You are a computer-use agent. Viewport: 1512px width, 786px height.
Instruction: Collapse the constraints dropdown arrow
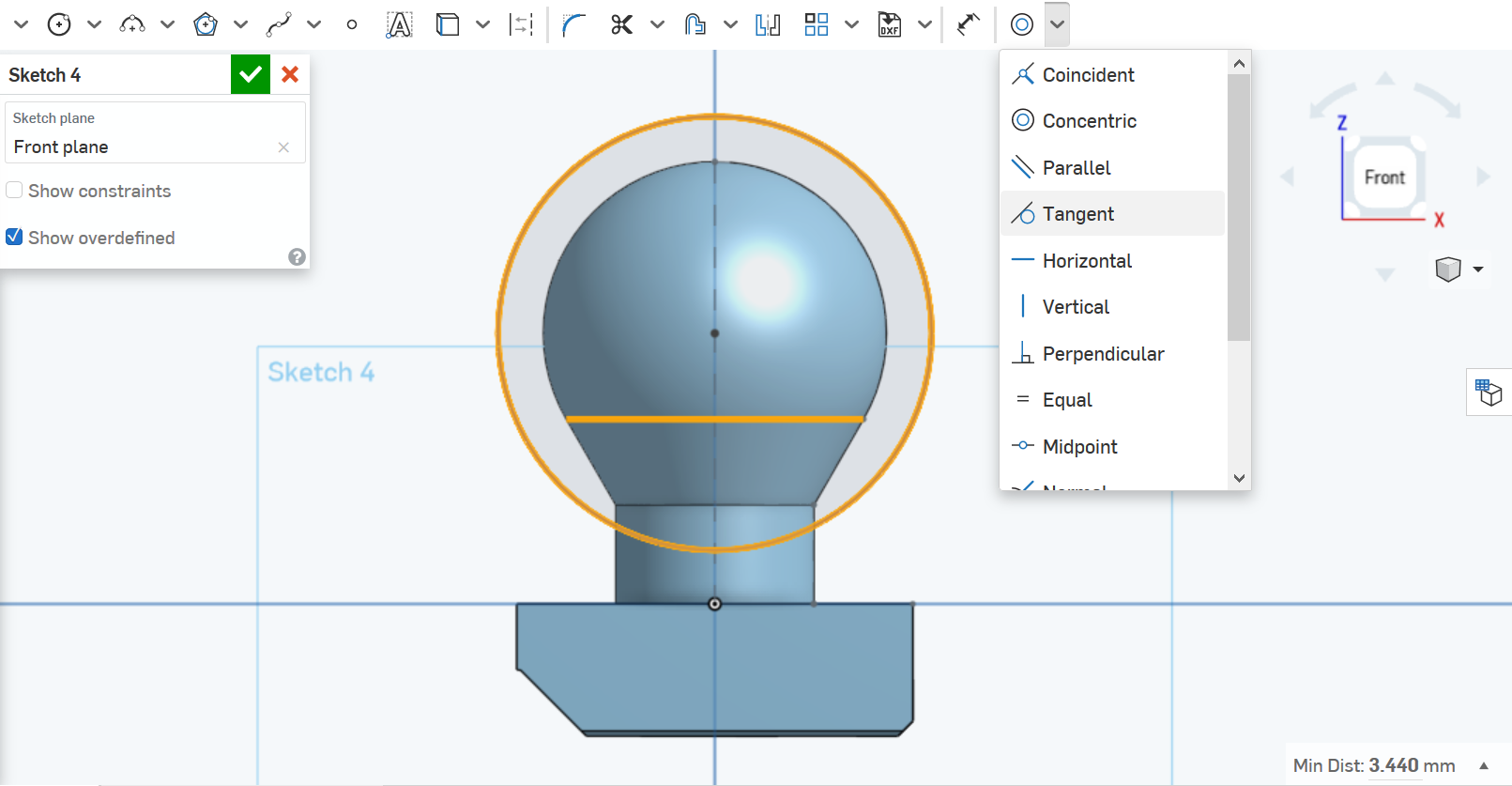(1057, 24)
